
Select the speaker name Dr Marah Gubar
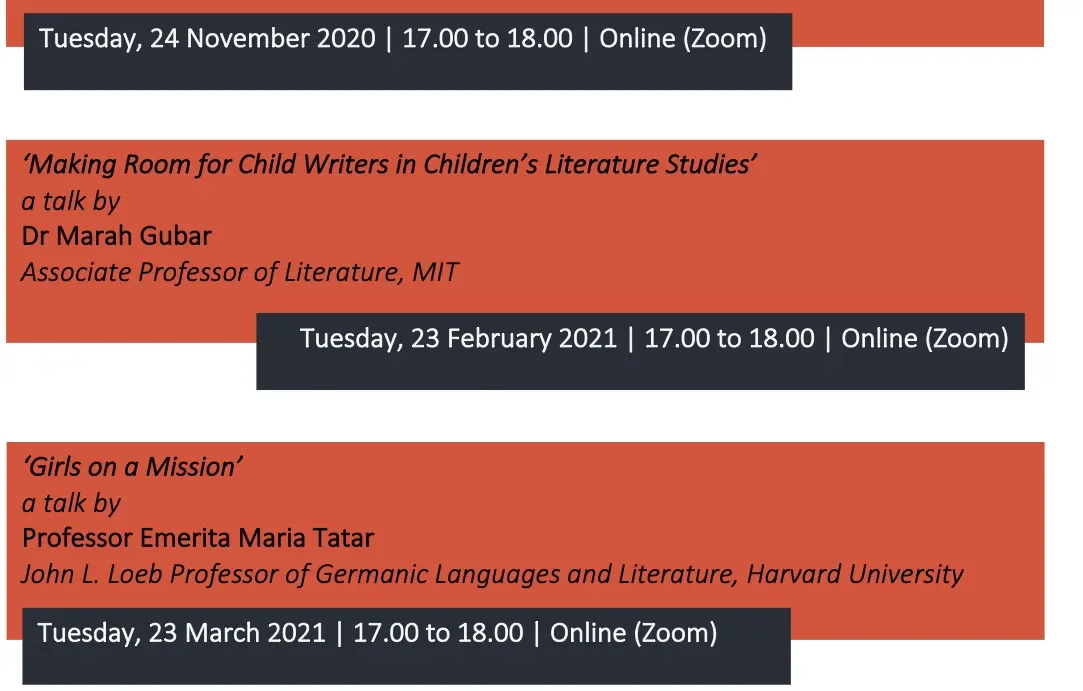point(117,236)
